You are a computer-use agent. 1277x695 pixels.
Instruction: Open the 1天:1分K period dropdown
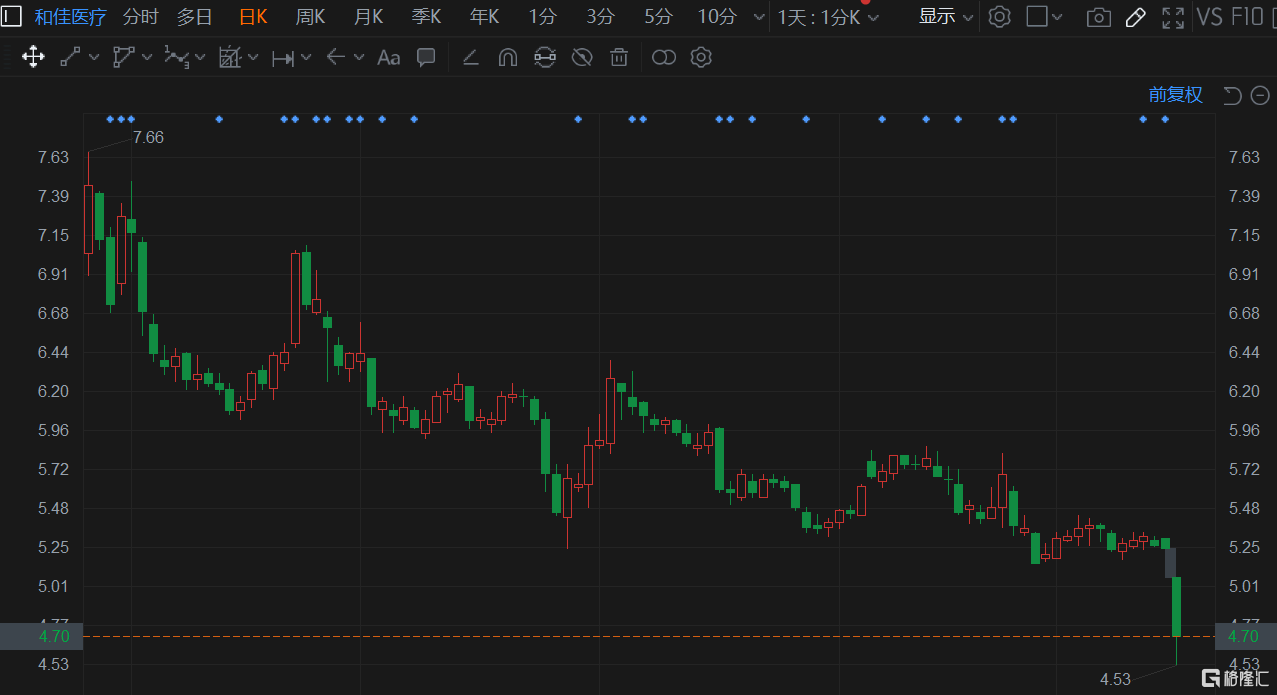coord(829,17)
